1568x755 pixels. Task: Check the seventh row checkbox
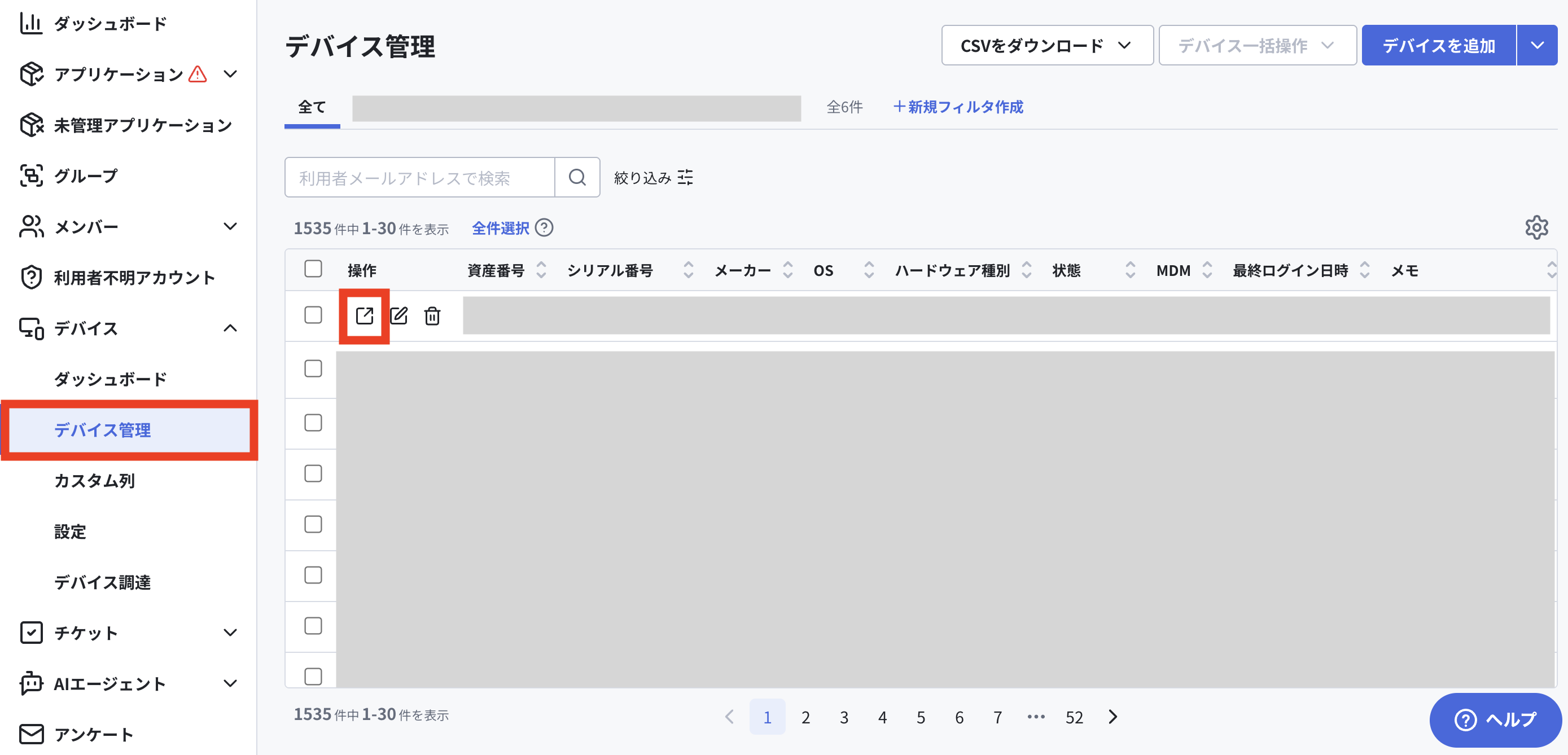tap(313, 625)
